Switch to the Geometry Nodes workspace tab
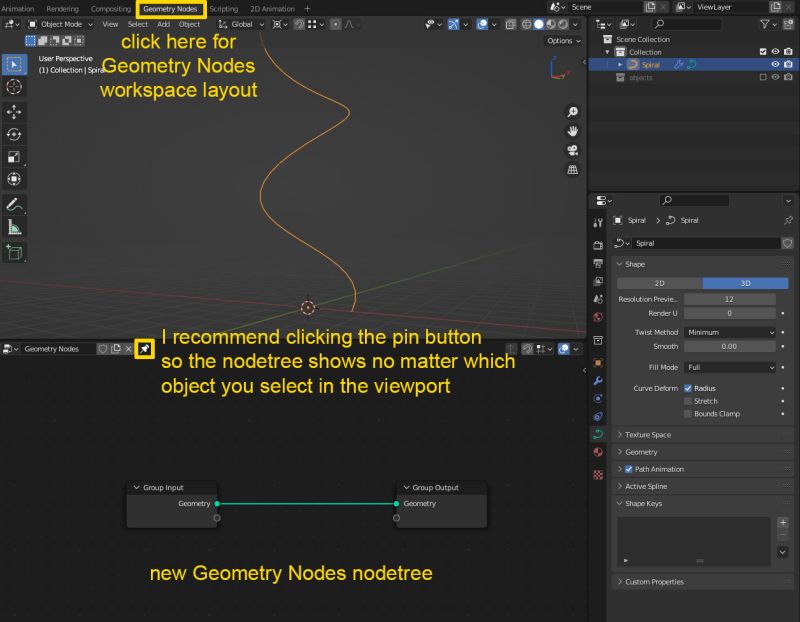 point(170,8)
